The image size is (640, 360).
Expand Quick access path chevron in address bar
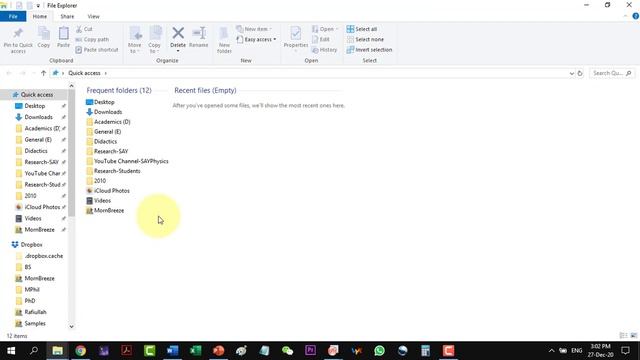coord(105,73)
